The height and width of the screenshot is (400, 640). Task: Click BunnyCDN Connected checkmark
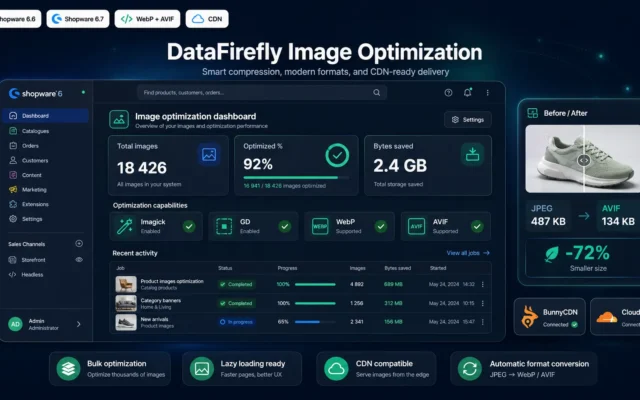pos(575,325)
